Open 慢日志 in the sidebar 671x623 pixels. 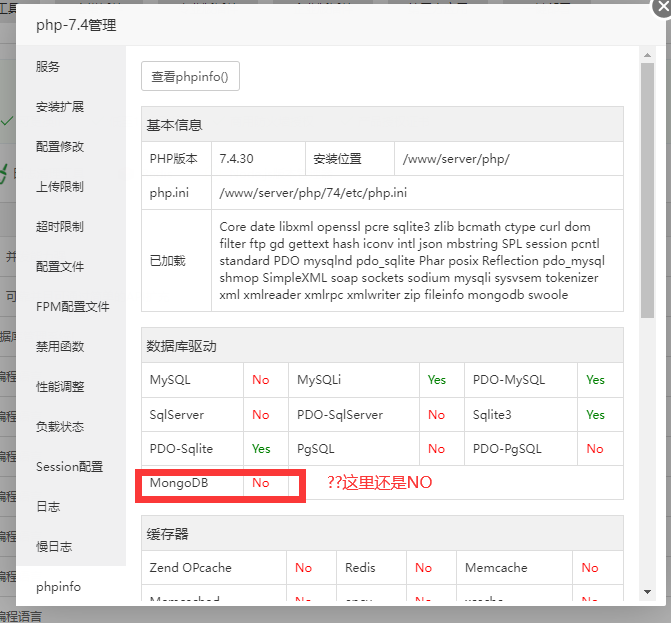54,546
